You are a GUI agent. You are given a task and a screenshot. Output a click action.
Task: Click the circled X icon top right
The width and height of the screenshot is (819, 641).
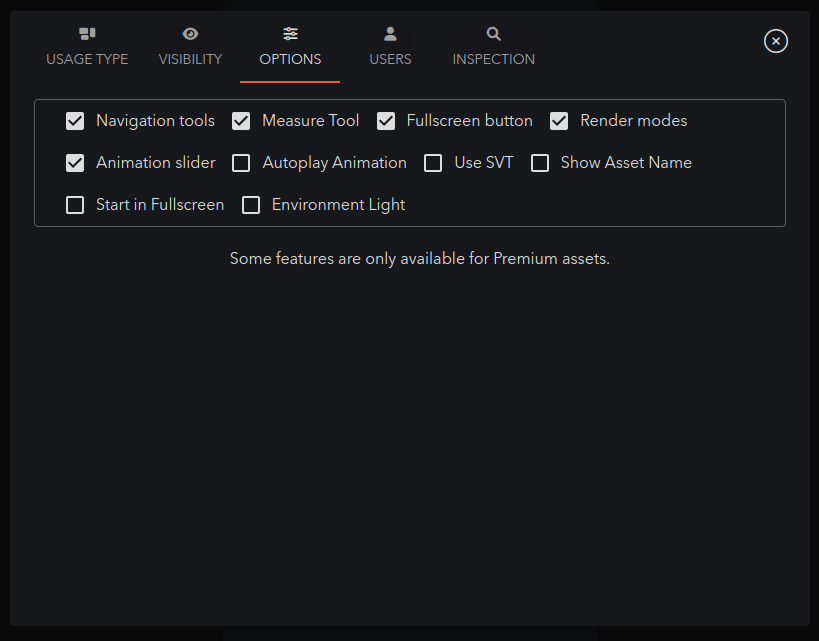(x=776, y=41)
